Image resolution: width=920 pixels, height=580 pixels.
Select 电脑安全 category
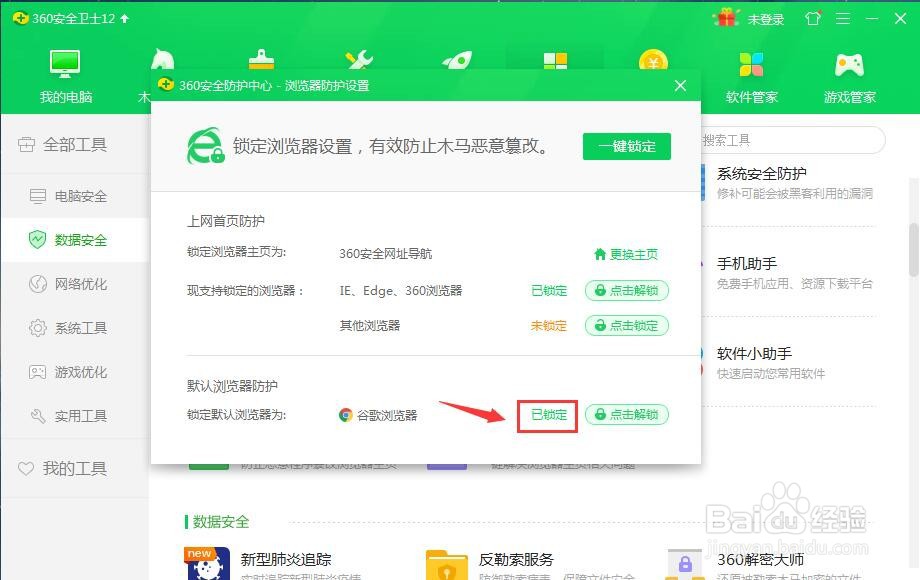coord(75,196)
